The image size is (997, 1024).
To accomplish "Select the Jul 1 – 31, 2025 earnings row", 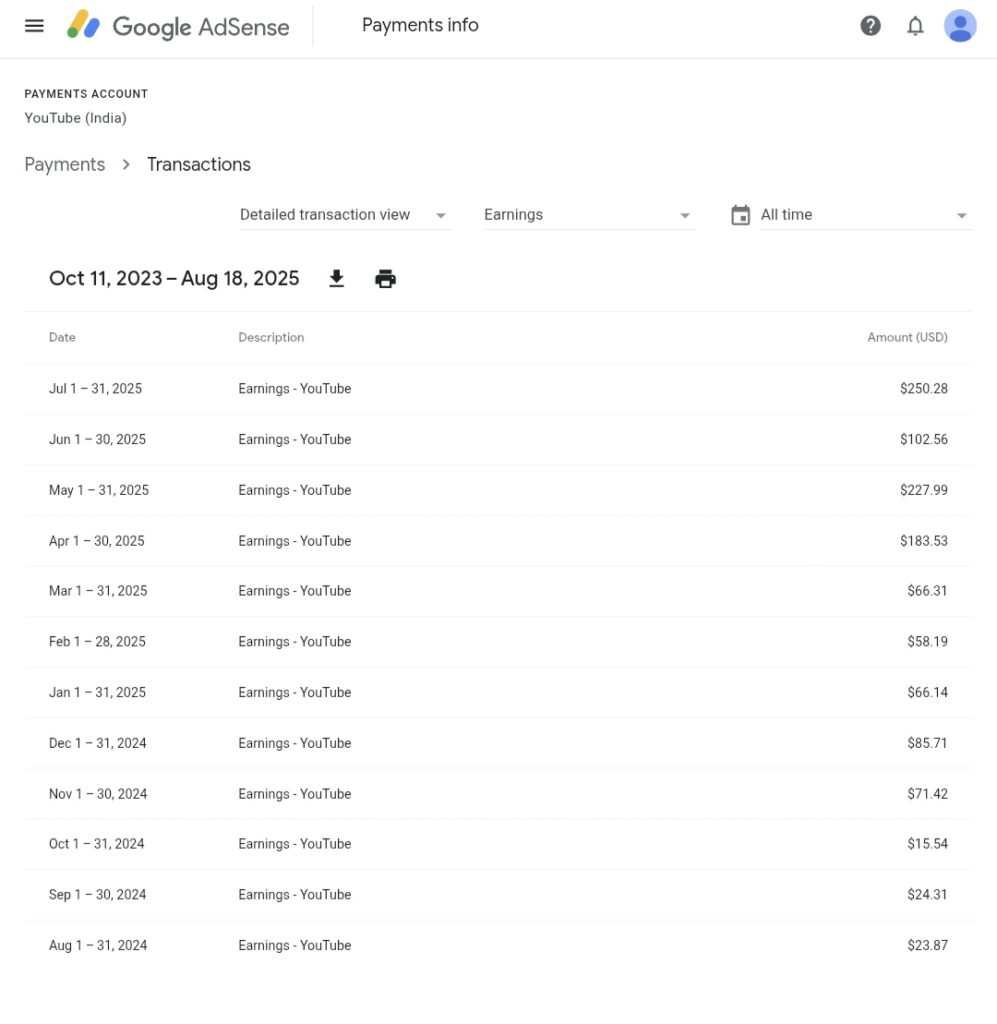I will [498, 389].
